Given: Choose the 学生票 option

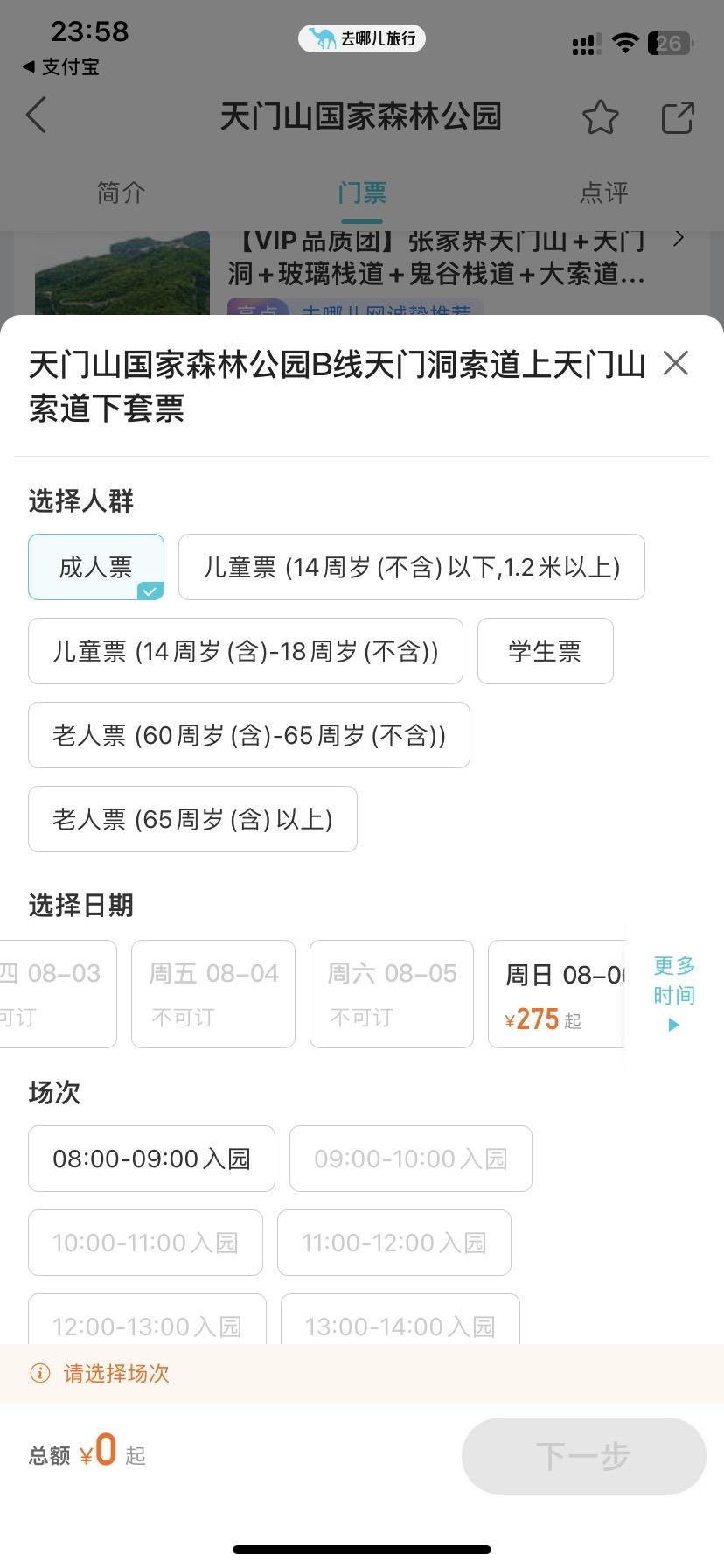Looking at the screenshot, I should point(546,651).
